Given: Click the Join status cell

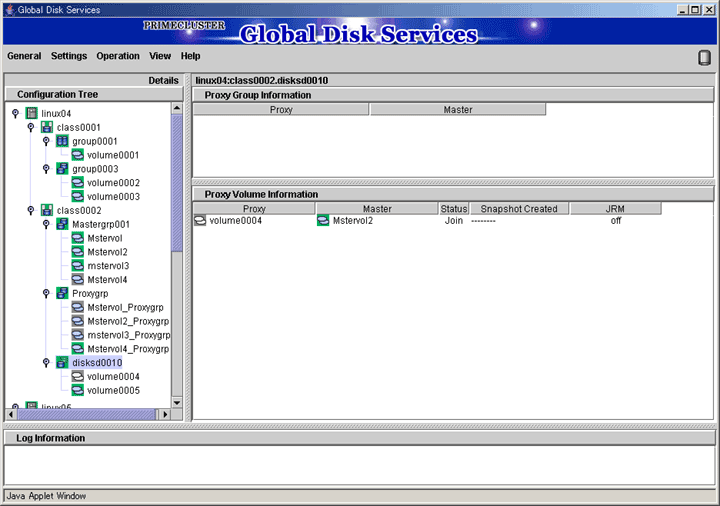Looking at the screenshot, I should [x=454, y=220].
